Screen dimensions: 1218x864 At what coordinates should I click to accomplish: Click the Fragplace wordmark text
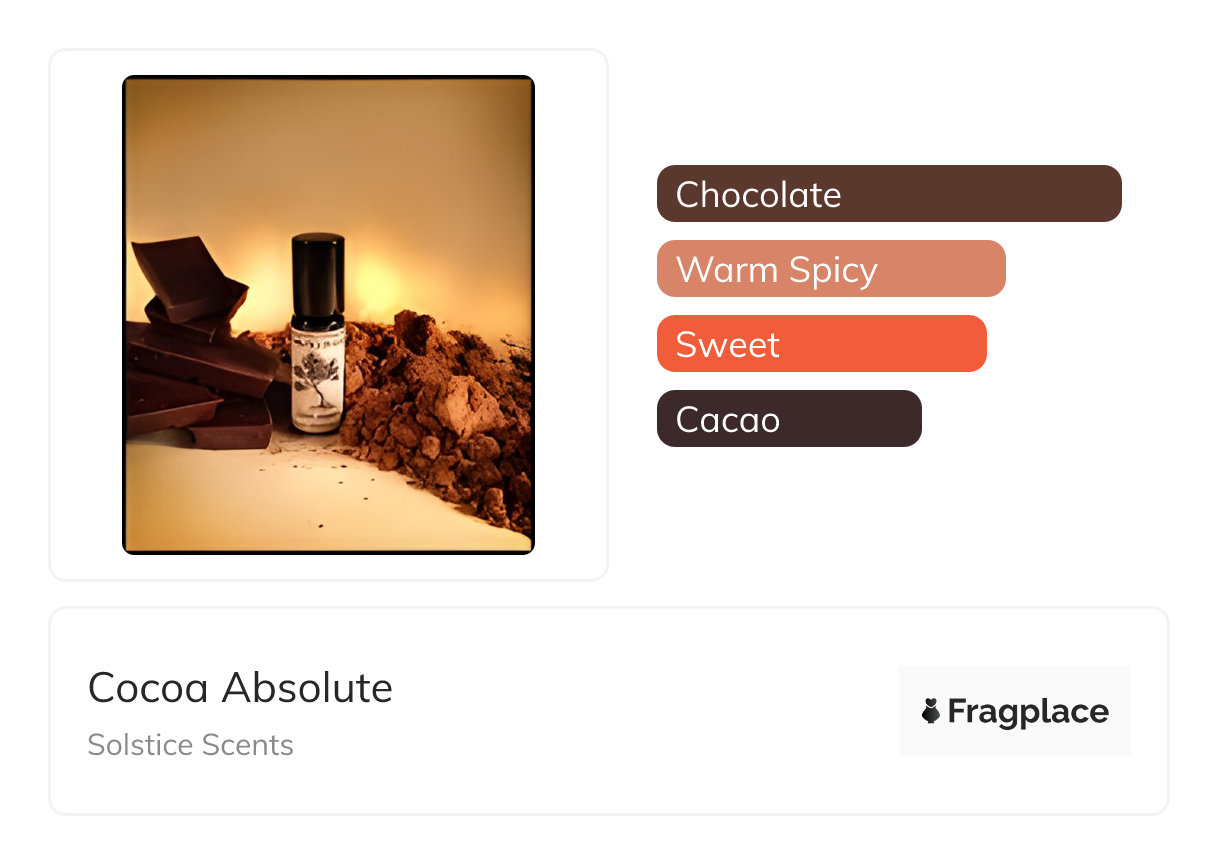click(x=1027, y=711)
